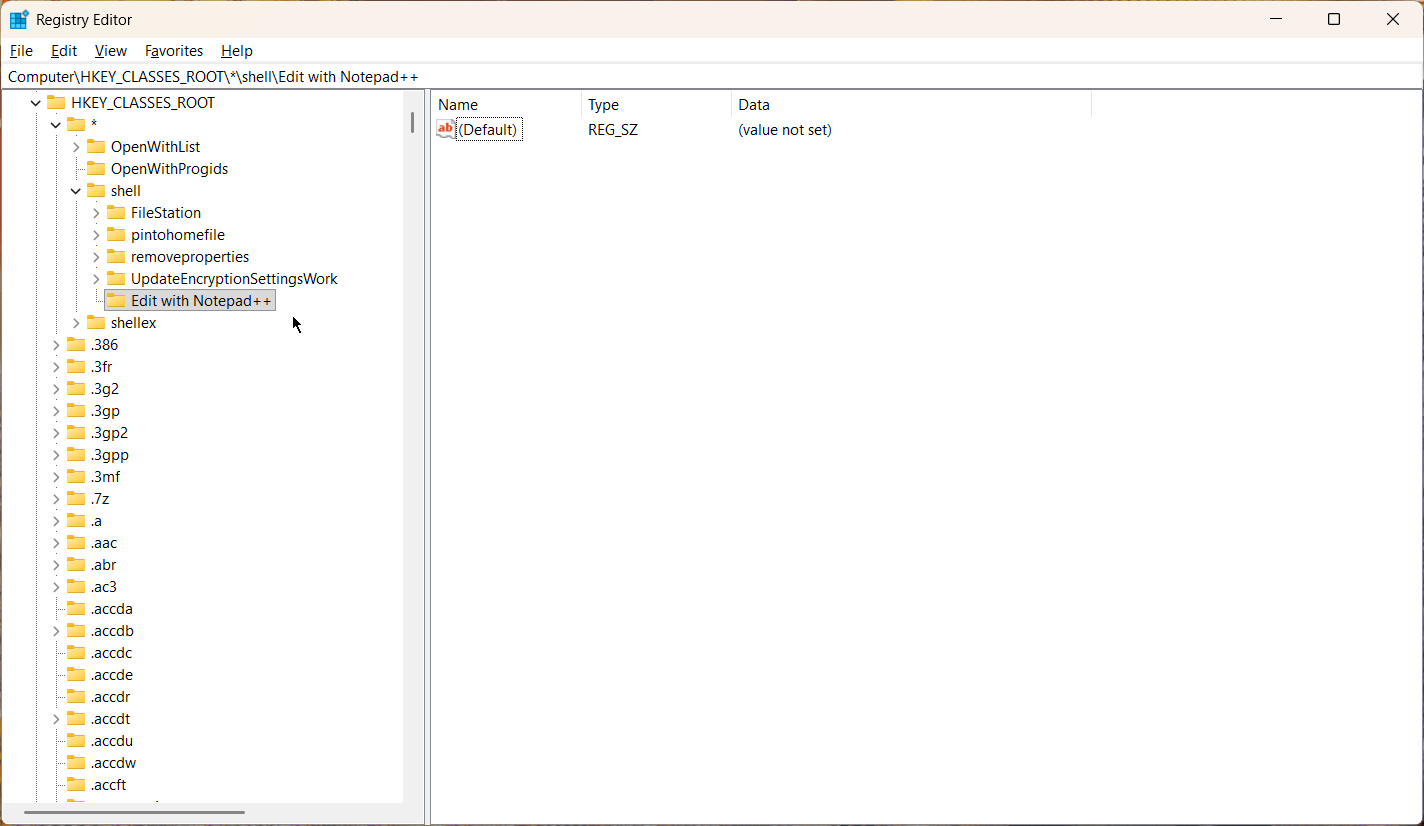The height and width of the screenshot is (826, 1424).
Task: Select the removeproperties key
Action: click(190, 257)
